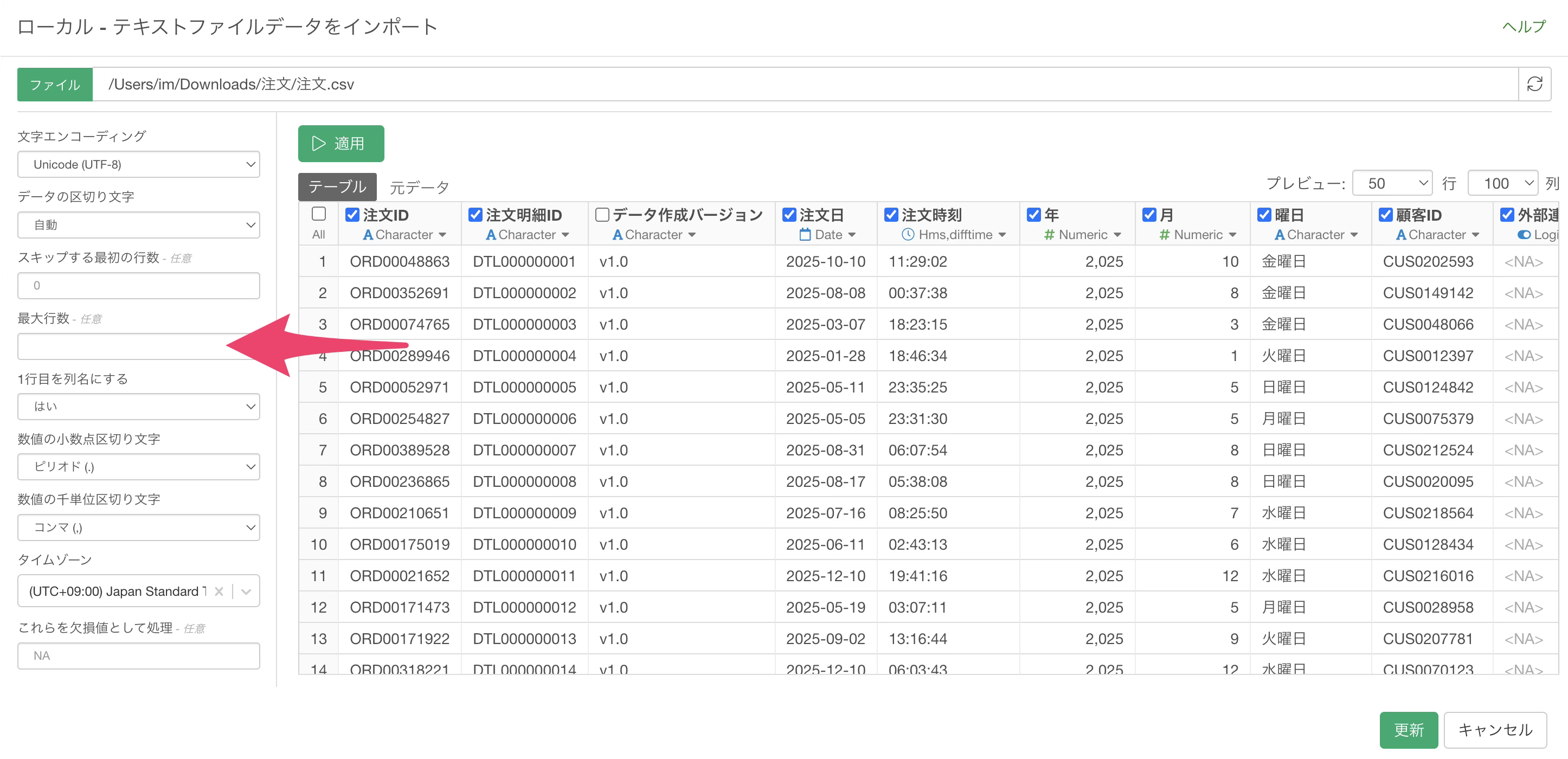Click the Character type icon under 注文ID
The image size is (1568, 759).
tap(368, 234)
